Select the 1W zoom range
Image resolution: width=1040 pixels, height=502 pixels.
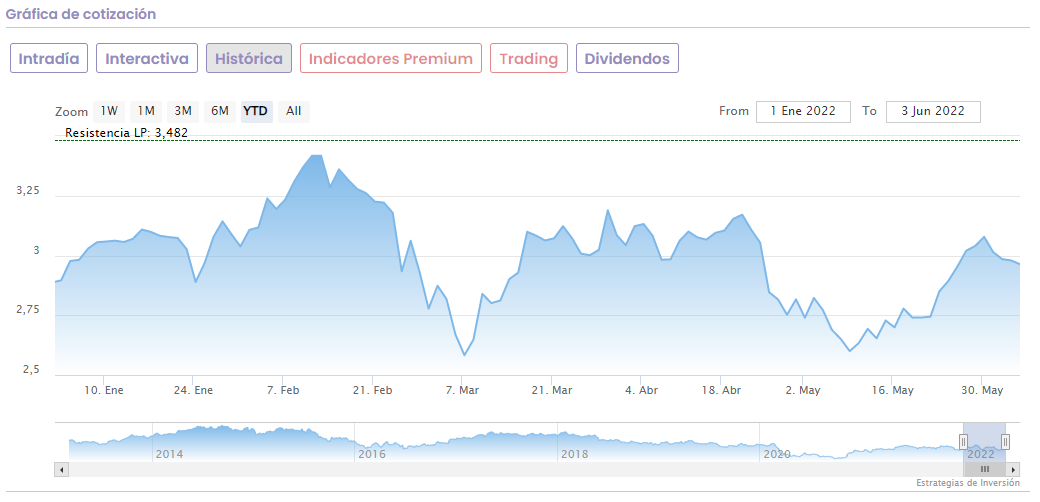[110, 111]
